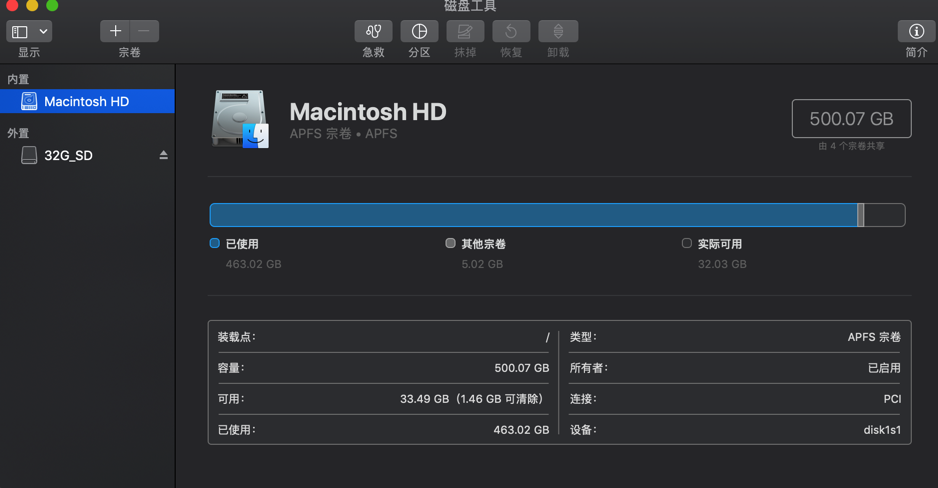The width and height of the screenshot is (938, 488).
Task: Click the 宗卷 toolbar label
Action: [129, 53]
